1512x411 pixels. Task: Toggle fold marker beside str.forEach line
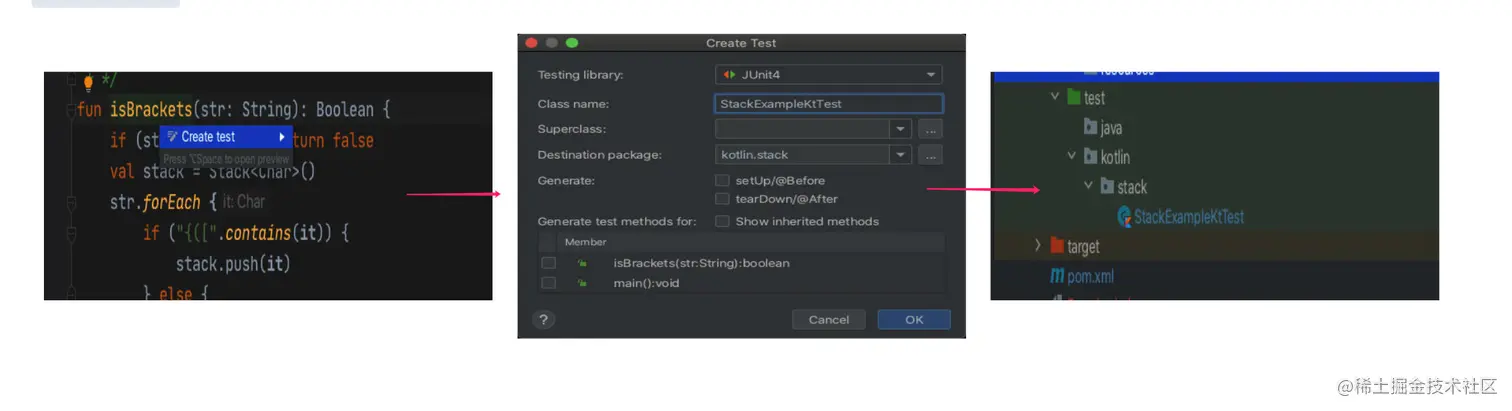70,202
